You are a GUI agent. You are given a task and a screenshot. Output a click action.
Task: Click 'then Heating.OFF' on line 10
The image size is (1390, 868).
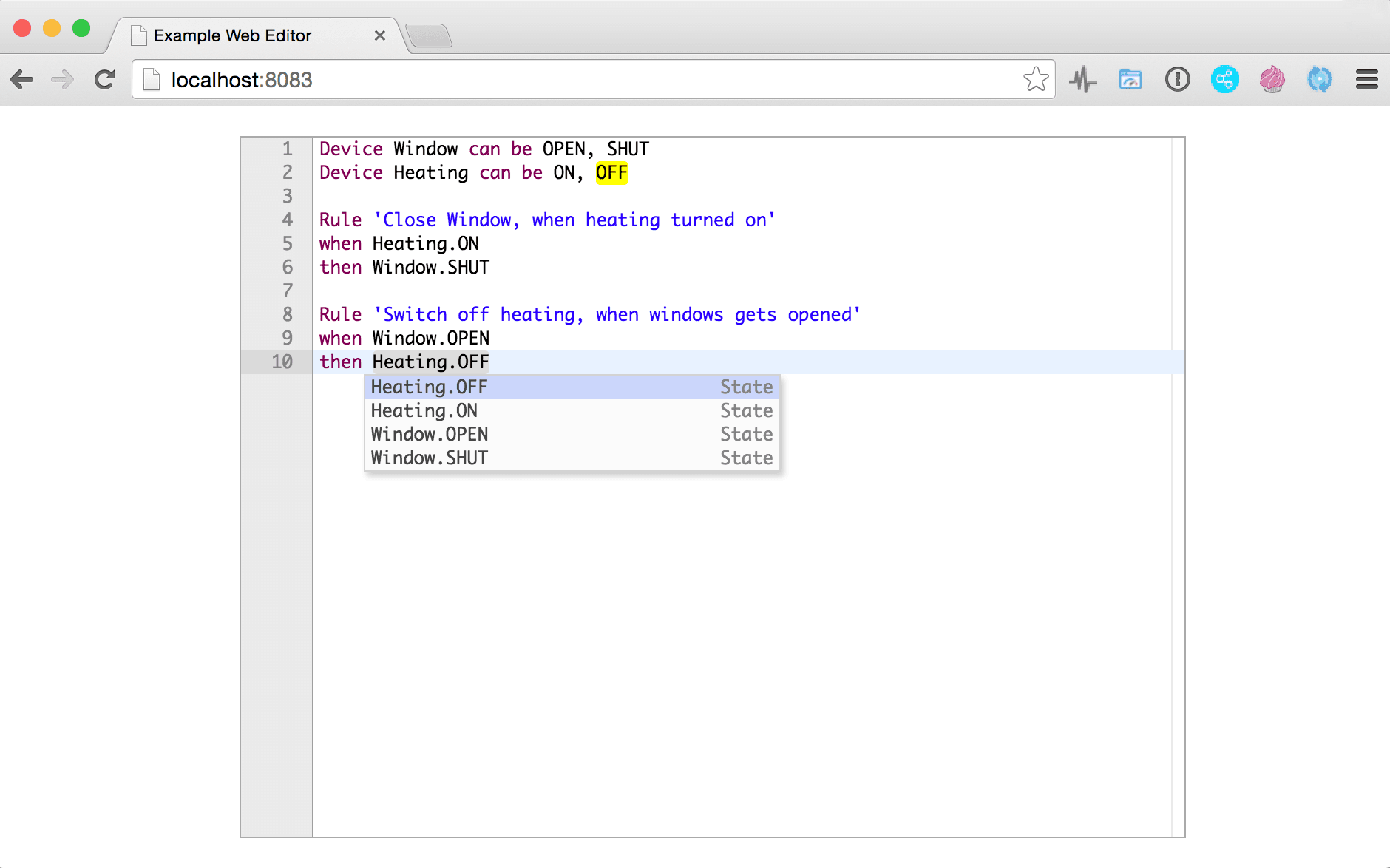click(x=404, y=362)
